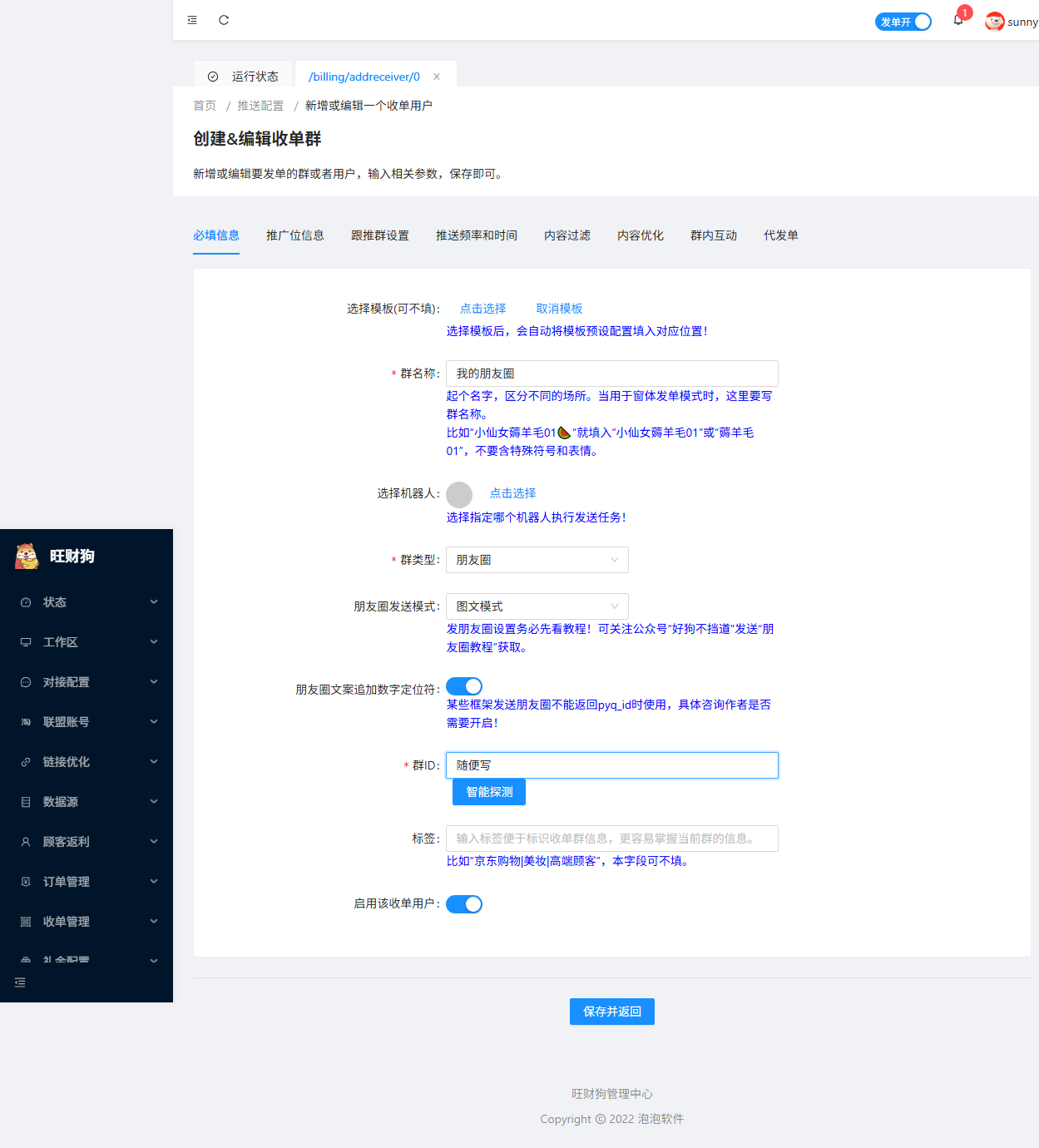Click the 智能探测 button
Viewport: 1039px width, 1148px height.
point(489,792)
